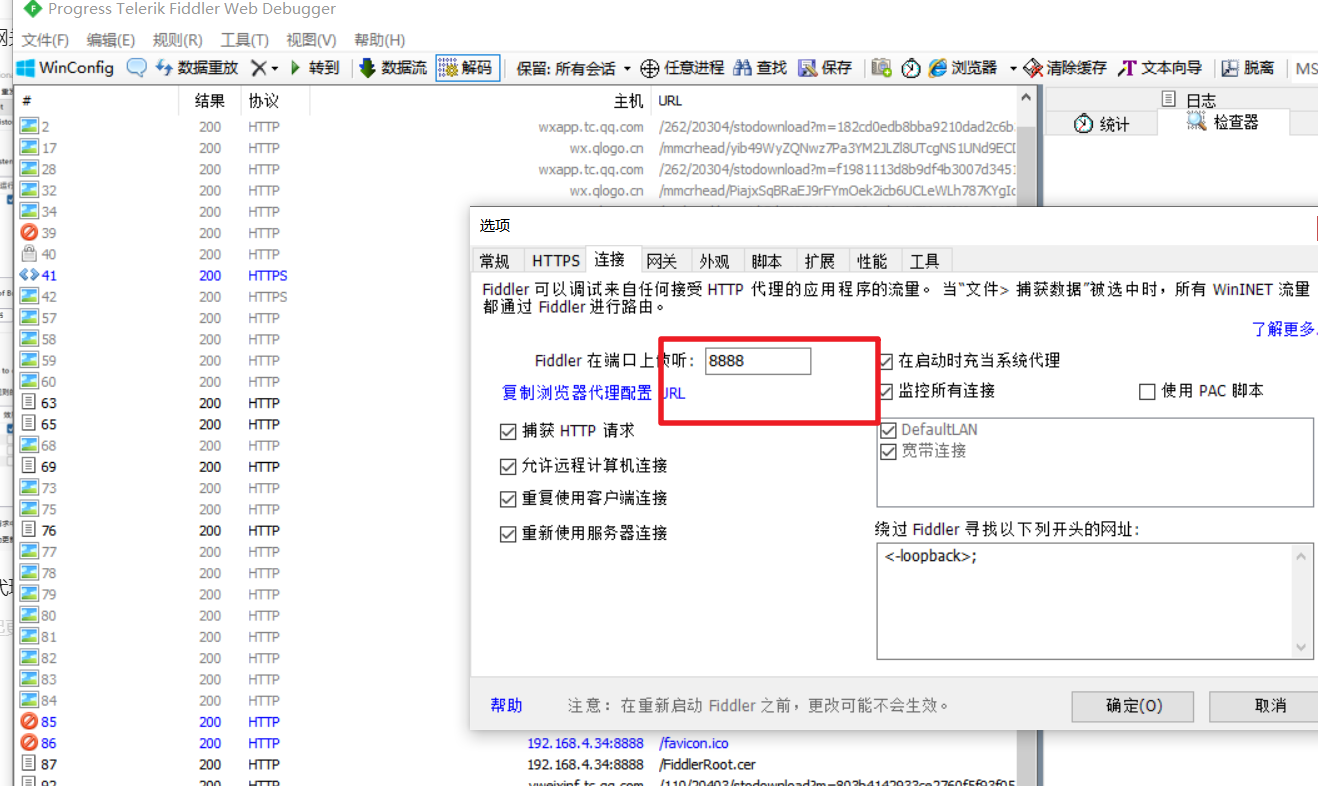
Task: Expand the 浏览器 dropdown arrow
Action: coord(1012,68)
